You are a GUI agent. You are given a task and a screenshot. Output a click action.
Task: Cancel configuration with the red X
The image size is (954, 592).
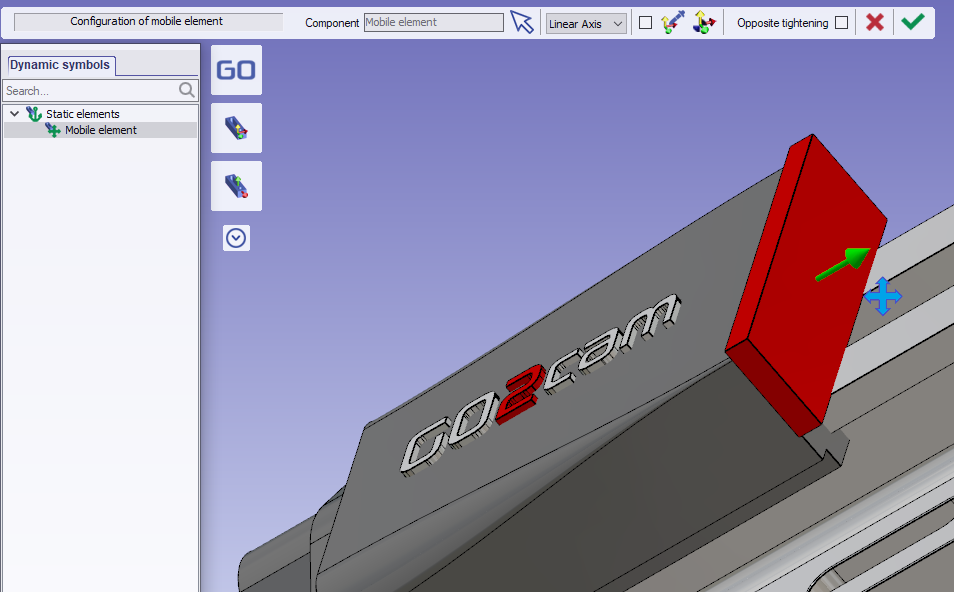875,22
